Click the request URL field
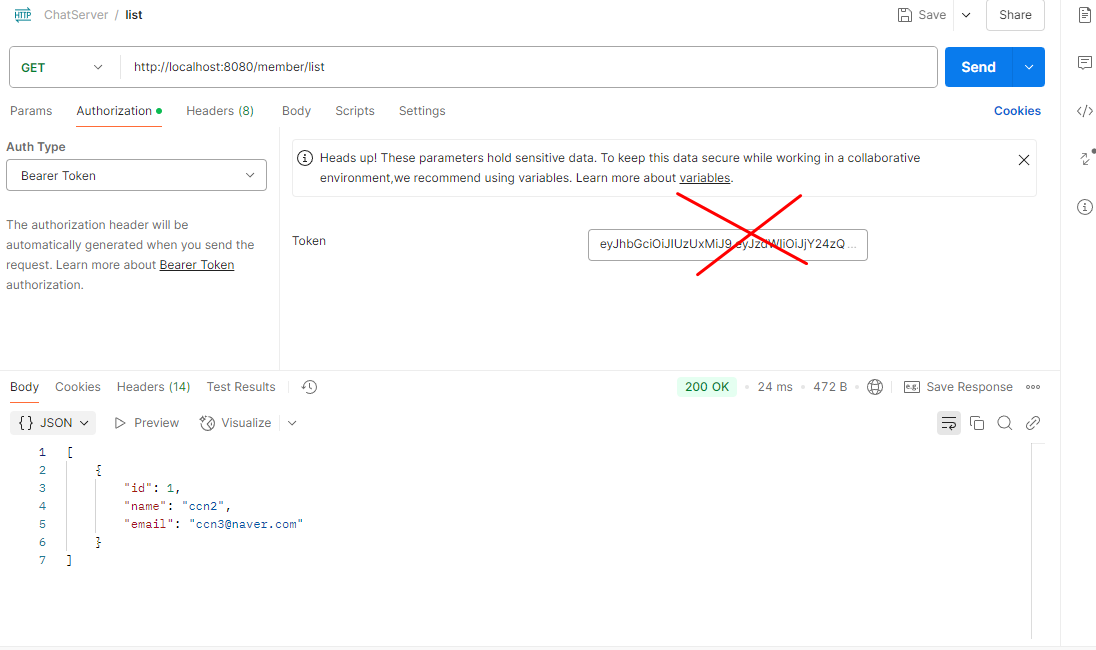This screenshot has width=1096, height=650. [528, 67]
